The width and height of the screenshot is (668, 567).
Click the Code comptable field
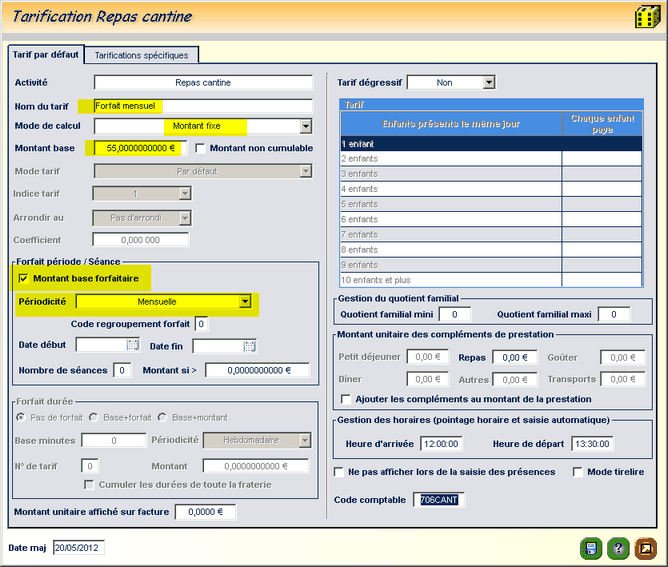[438, 500]
